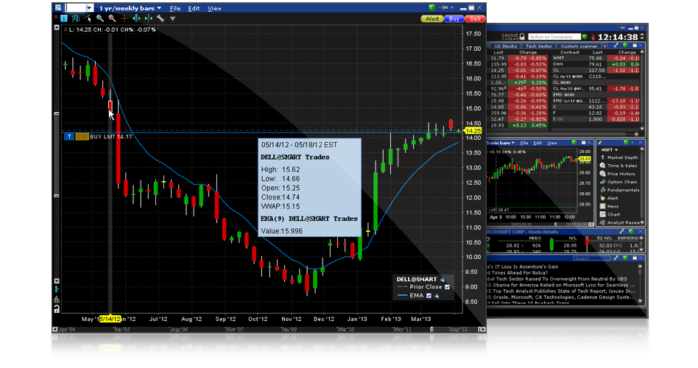Open the File menu in main chart

pyautogui.click(x=175, y=8)
